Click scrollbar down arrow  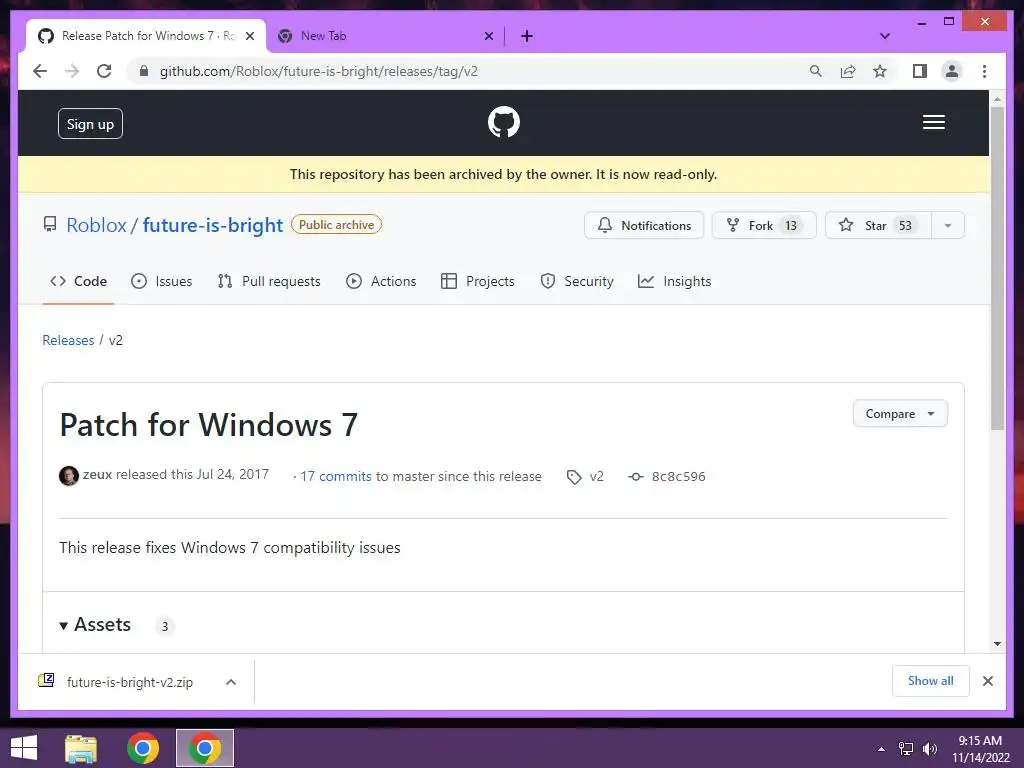click(997, 644)
